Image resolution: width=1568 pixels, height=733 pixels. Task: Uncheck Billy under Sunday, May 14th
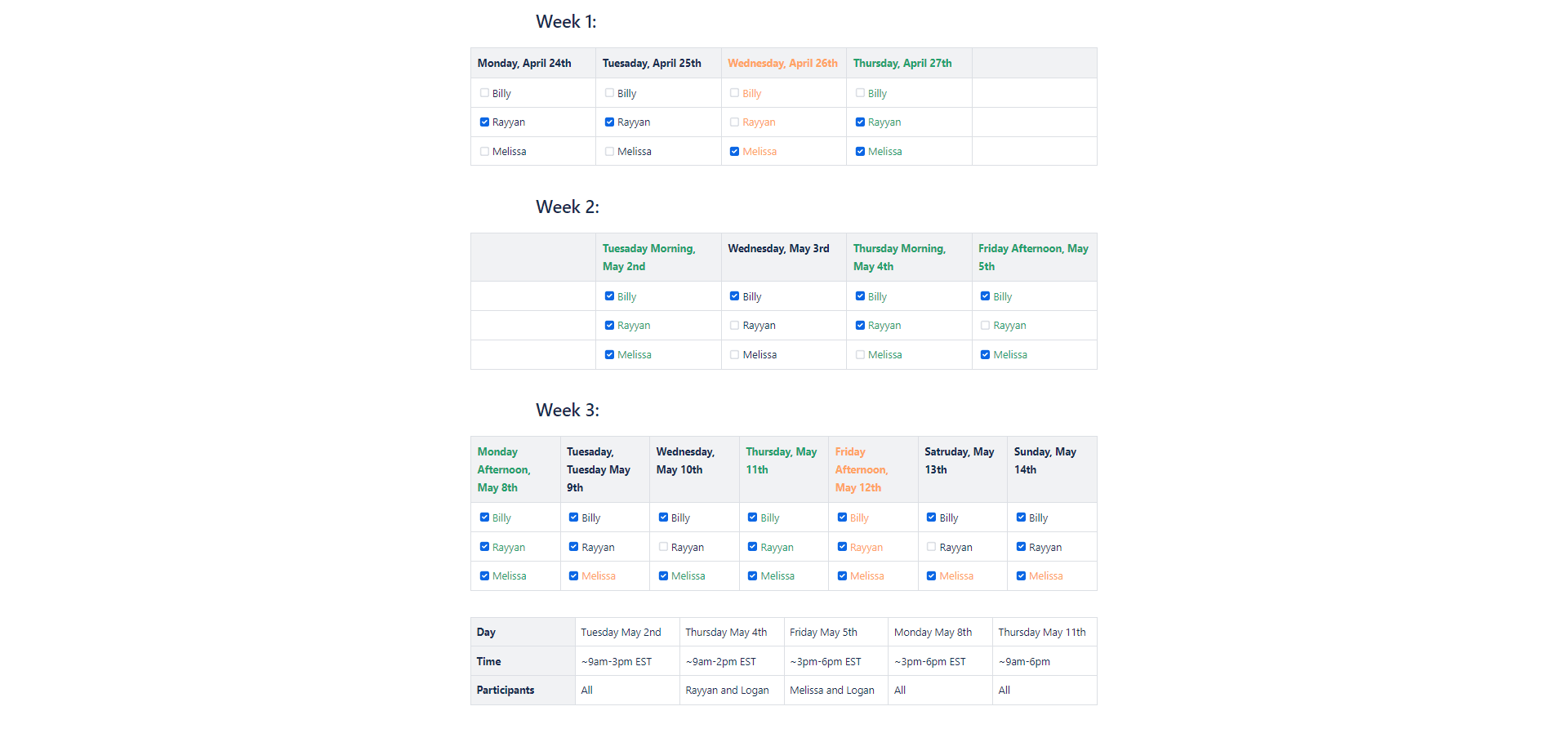(1021, 518)
